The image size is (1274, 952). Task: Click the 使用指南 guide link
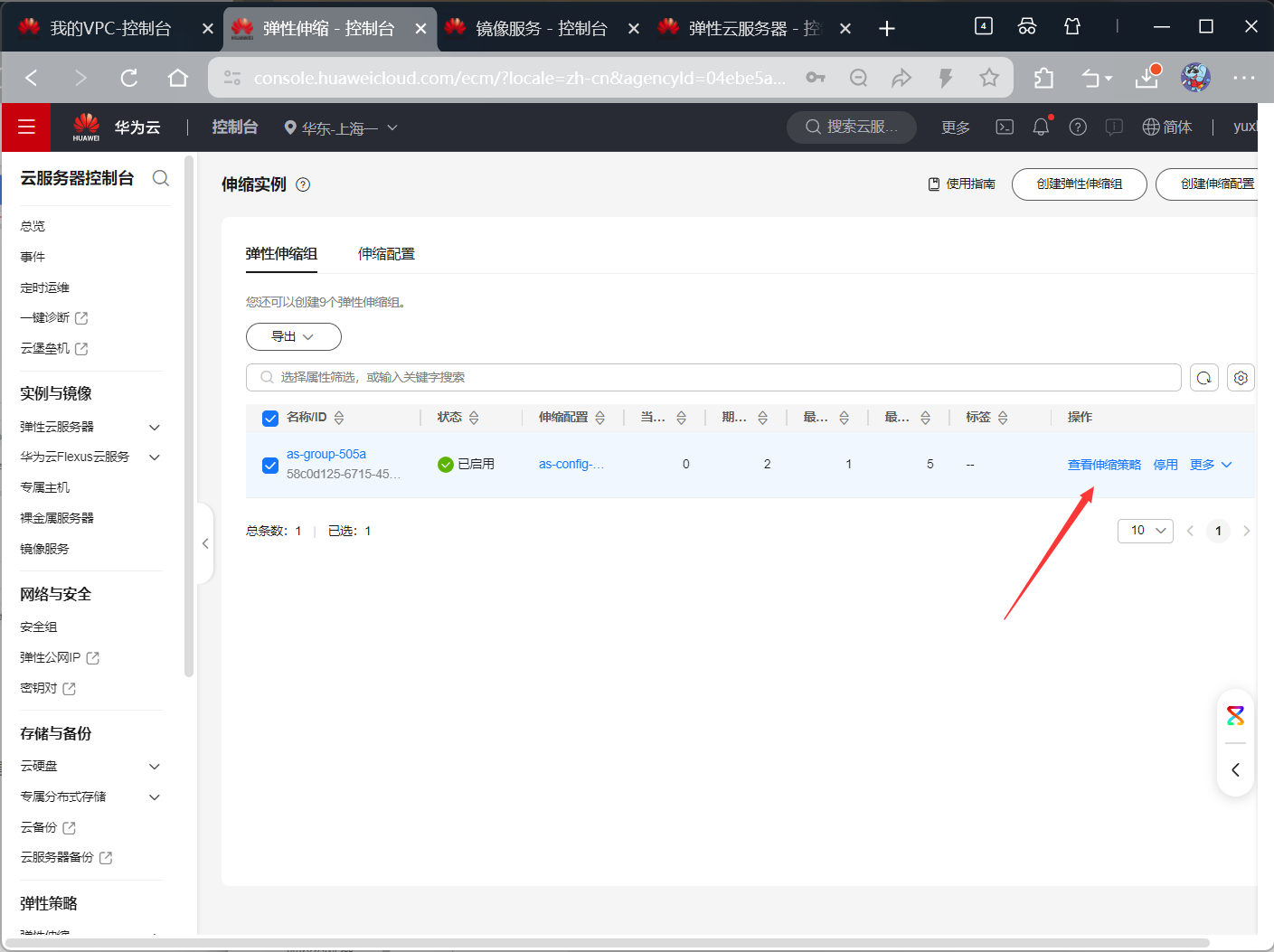(962, 184)
